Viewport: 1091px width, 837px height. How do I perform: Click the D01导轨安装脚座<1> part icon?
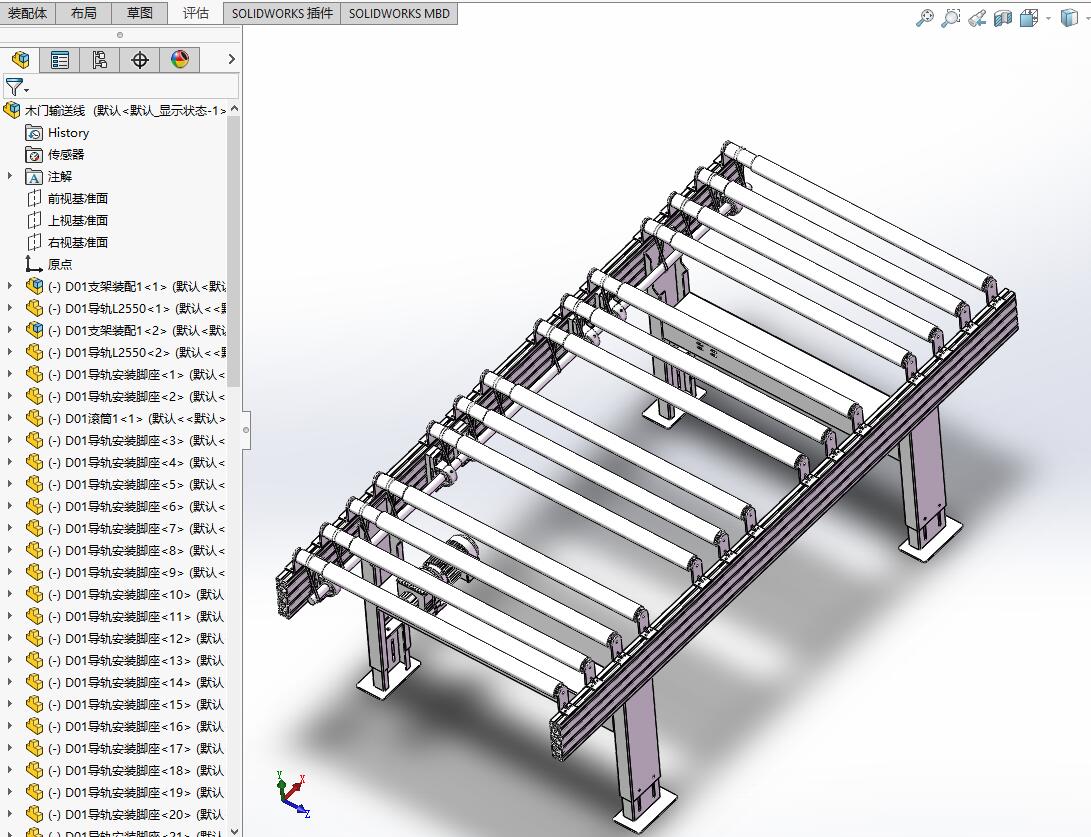[34, 374]
